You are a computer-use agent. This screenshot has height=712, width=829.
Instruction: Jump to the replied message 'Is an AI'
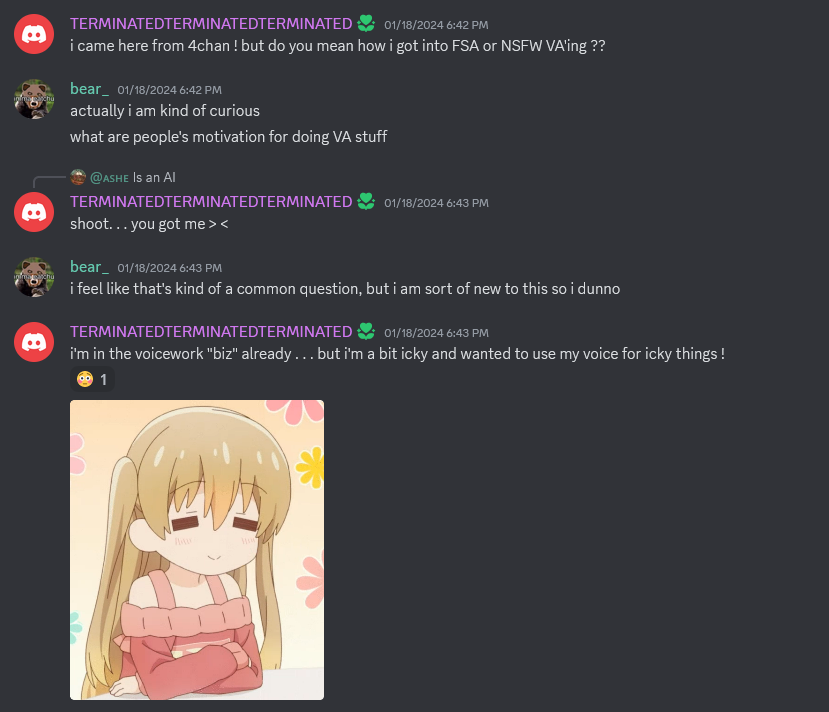coord(154,178)
